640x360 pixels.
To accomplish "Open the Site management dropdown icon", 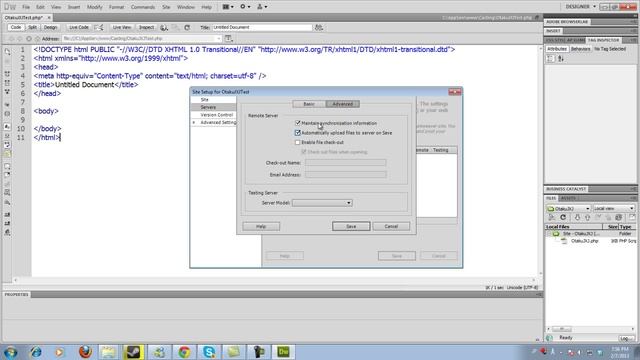I will pos(262,7).
